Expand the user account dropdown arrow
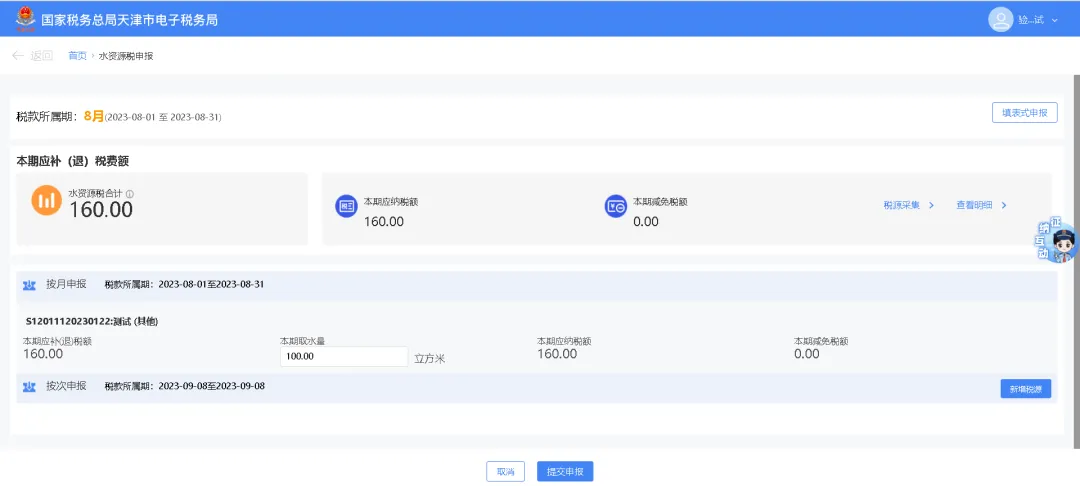Image resolution: width=1080 pixels, height=486 pixels. (x=1055, y=20)
